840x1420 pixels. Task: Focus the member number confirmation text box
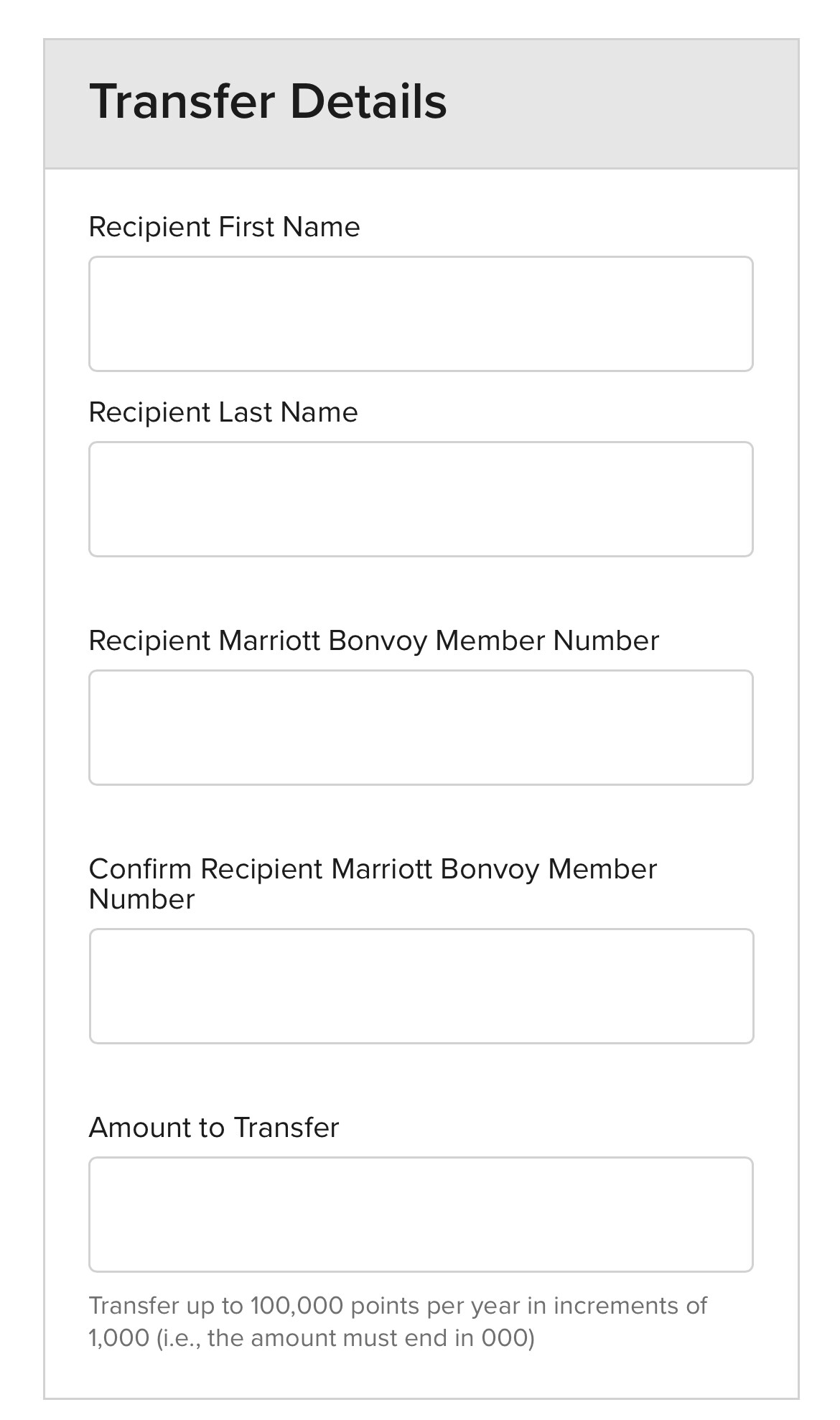point(421,986)
